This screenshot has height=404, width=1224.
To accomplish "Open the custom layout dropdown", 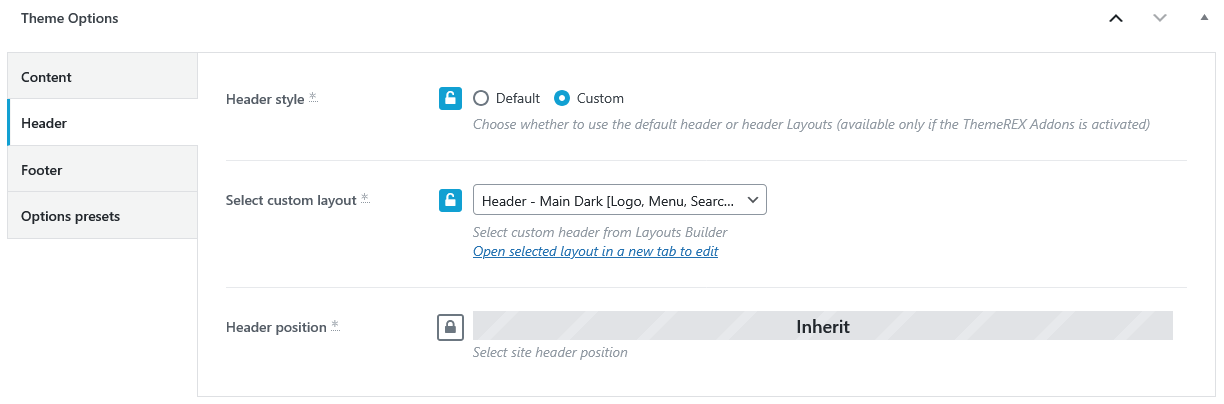I will 619,200.
